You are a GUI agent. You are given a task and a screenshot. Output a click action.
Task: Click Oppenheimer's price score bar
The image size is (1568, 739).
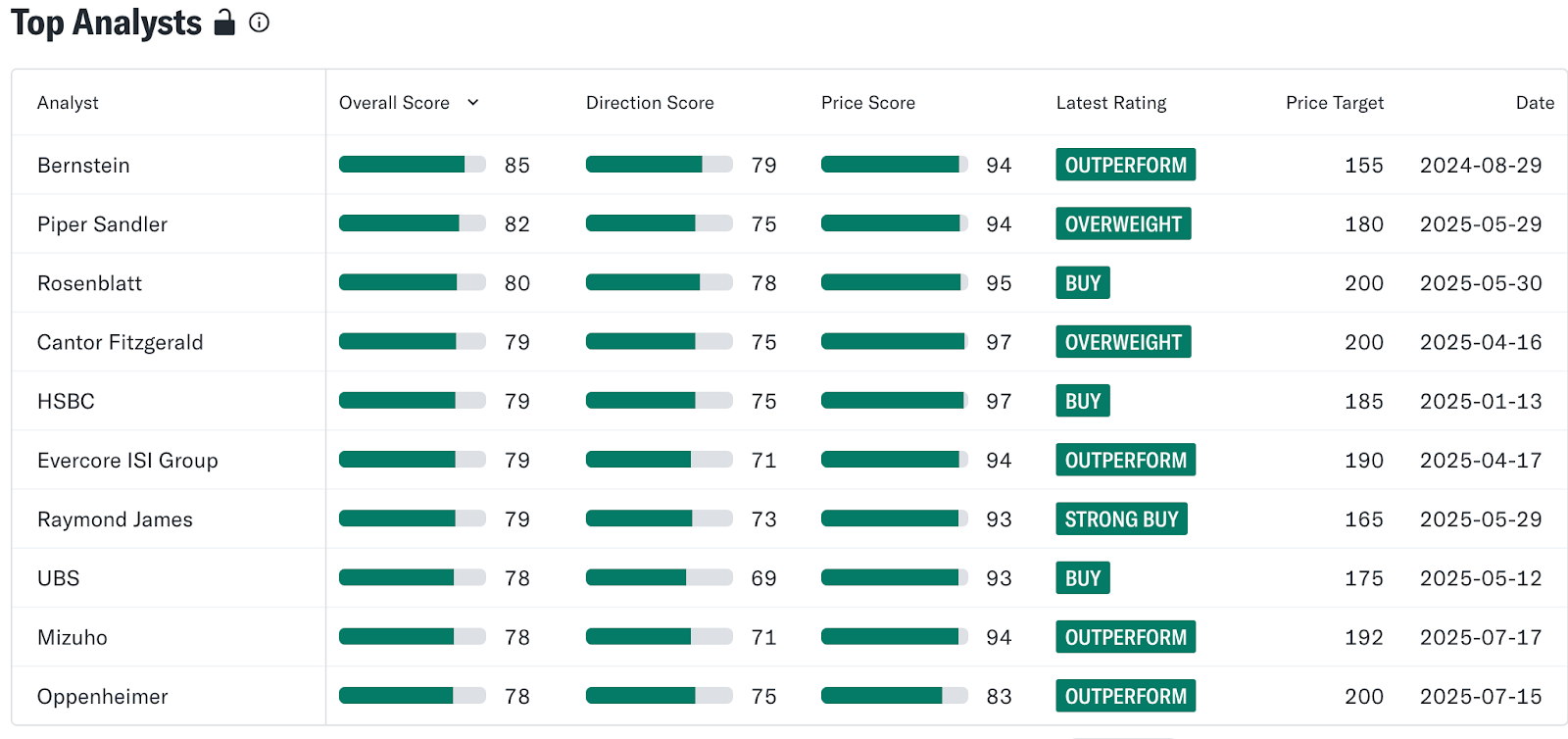pyautogui.click(x=895, y=696)
